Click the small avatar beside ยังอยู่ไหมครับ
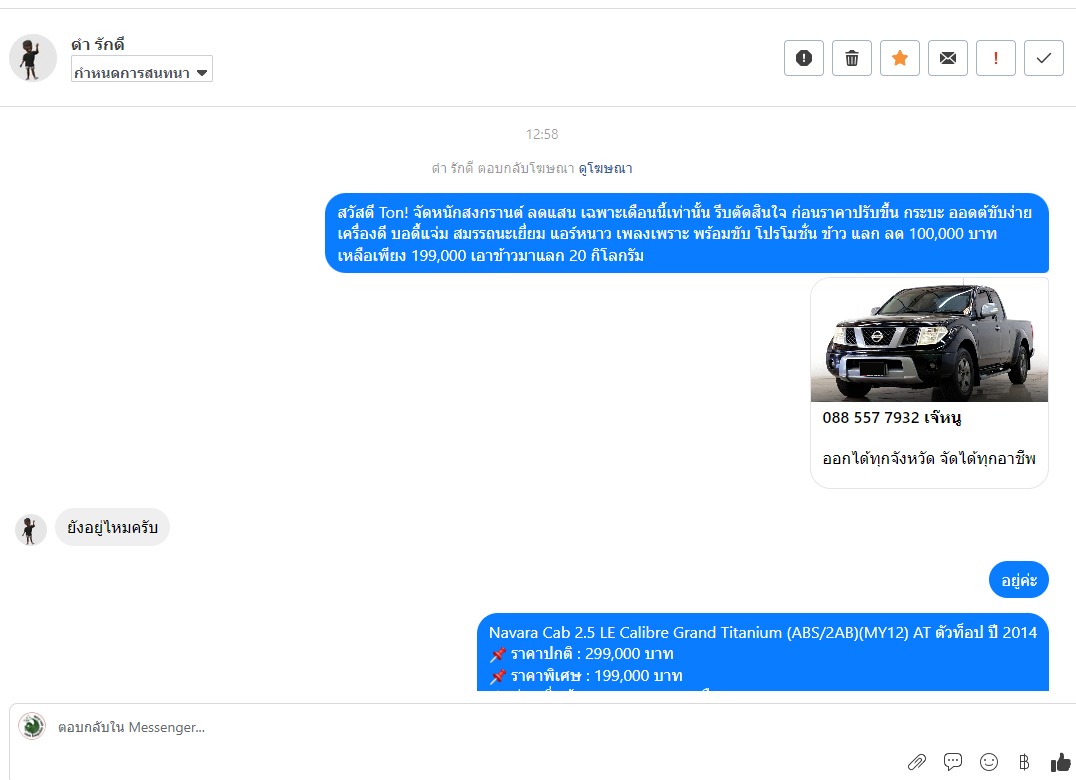Viewport: 1076px width, 780px height. tap(30, 530)
